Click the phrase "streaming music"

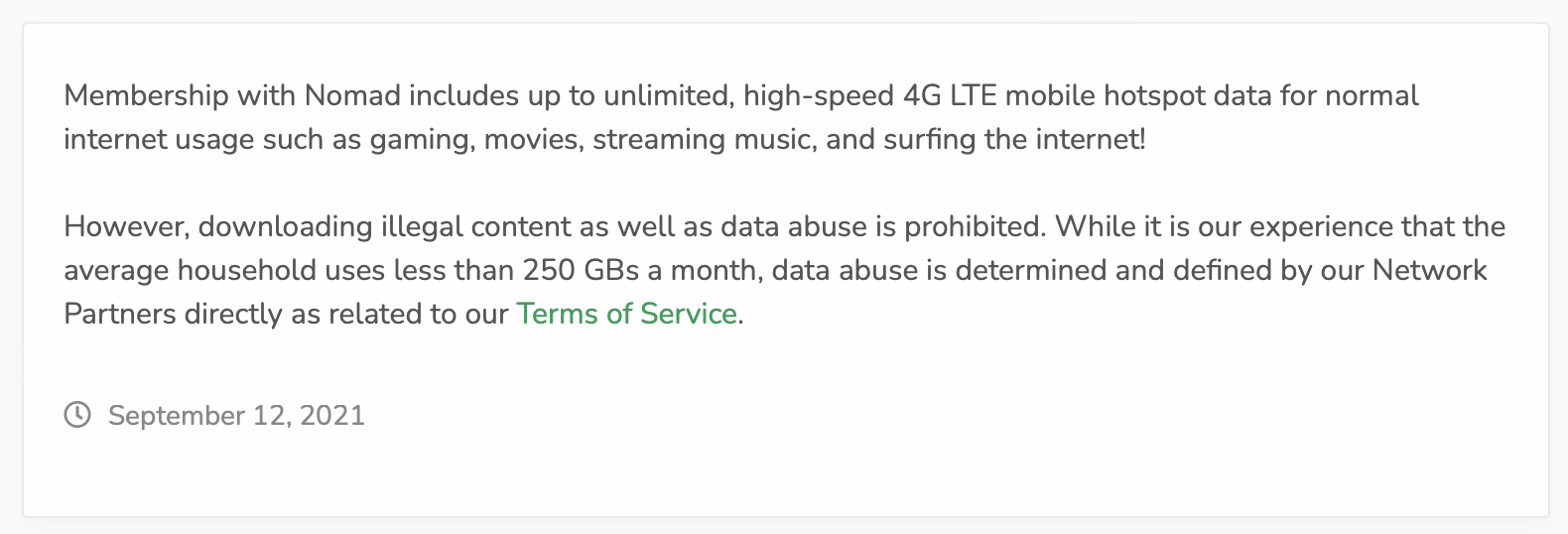(702, 139)
